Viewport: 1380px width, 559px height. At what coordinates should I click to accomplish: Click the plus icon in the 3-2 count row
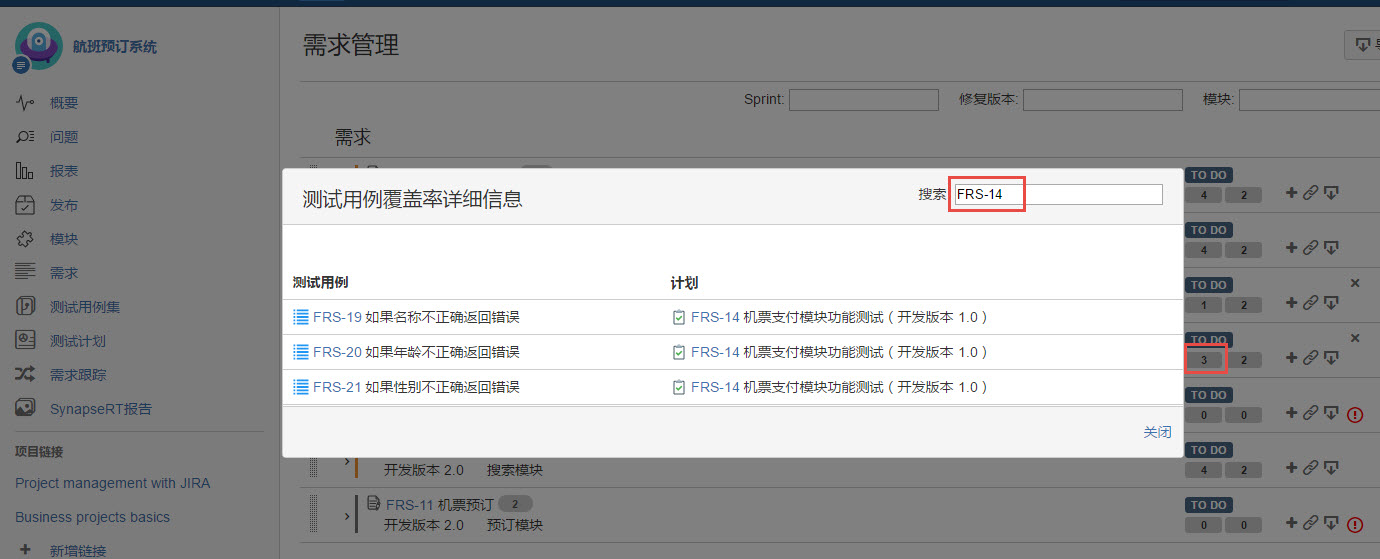pyautogui.click(x=1291, y=358)
